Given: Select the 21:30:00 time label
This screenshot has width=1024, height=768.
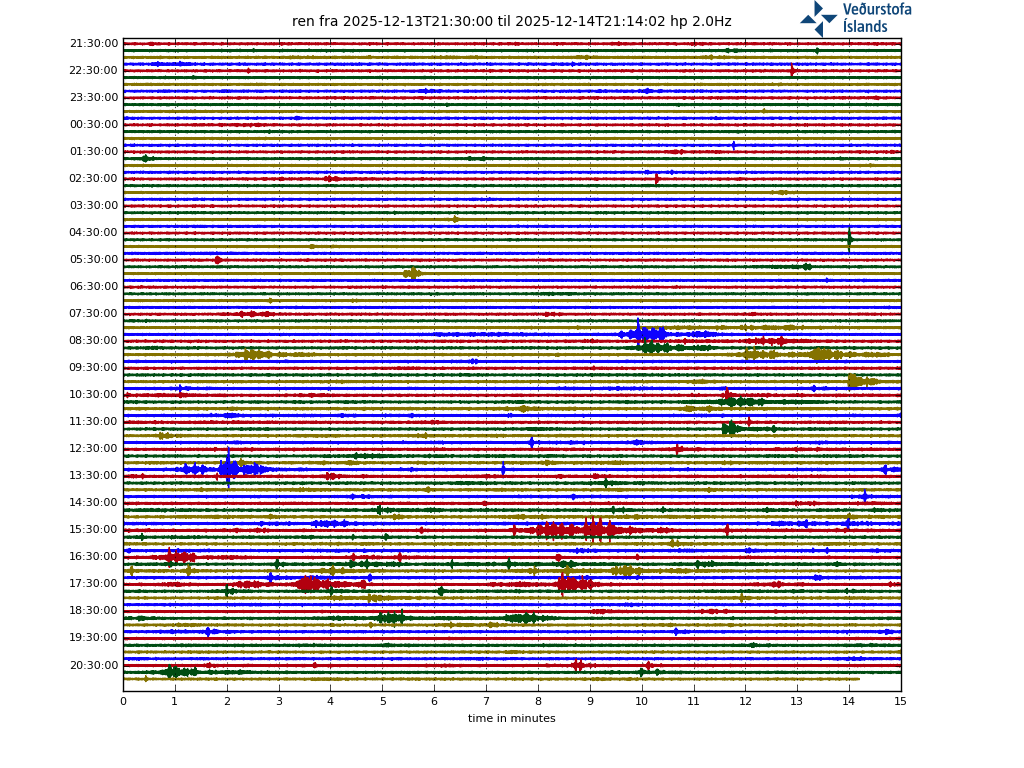Looking at the screenshot, I should click(x=94, y=44).
